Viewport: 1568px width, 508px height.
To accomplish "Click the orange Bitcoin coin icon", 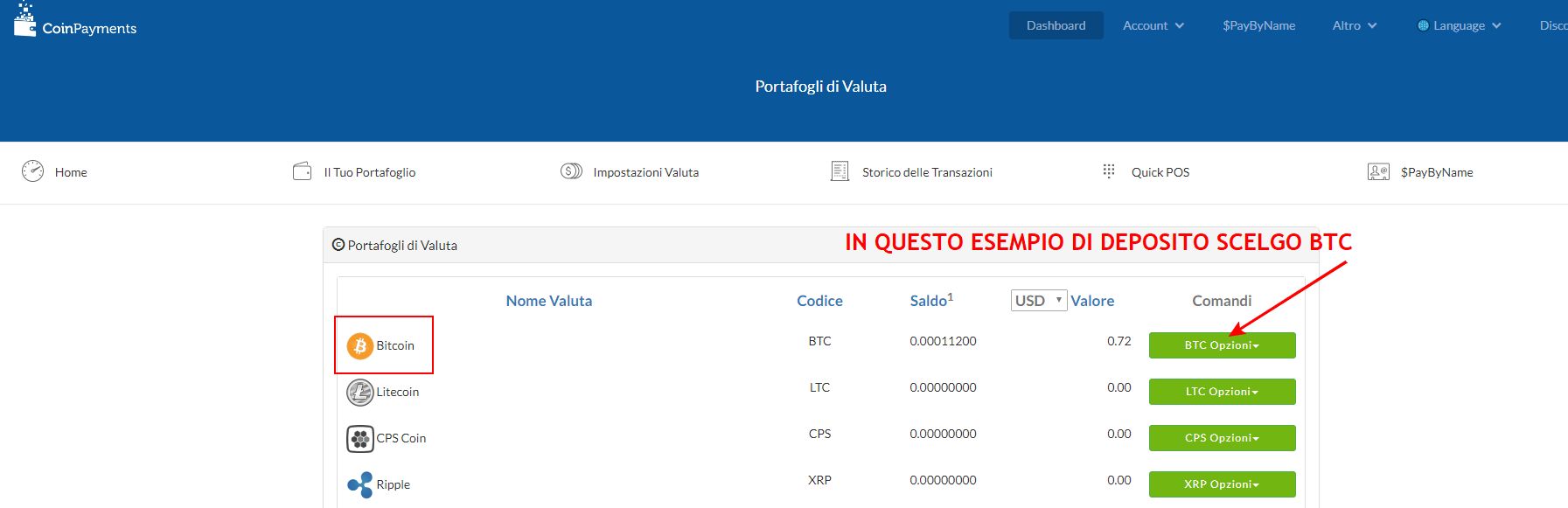I will (x=359, y=346).
